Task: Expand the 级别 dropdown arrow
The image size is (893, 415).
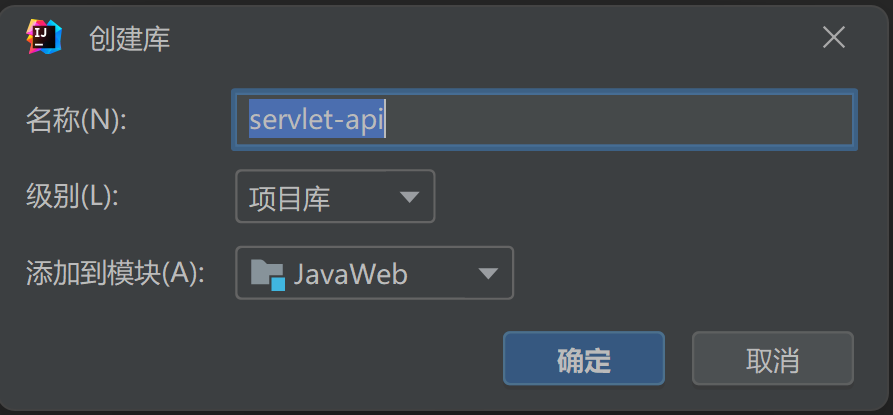Action: (409, 197)
